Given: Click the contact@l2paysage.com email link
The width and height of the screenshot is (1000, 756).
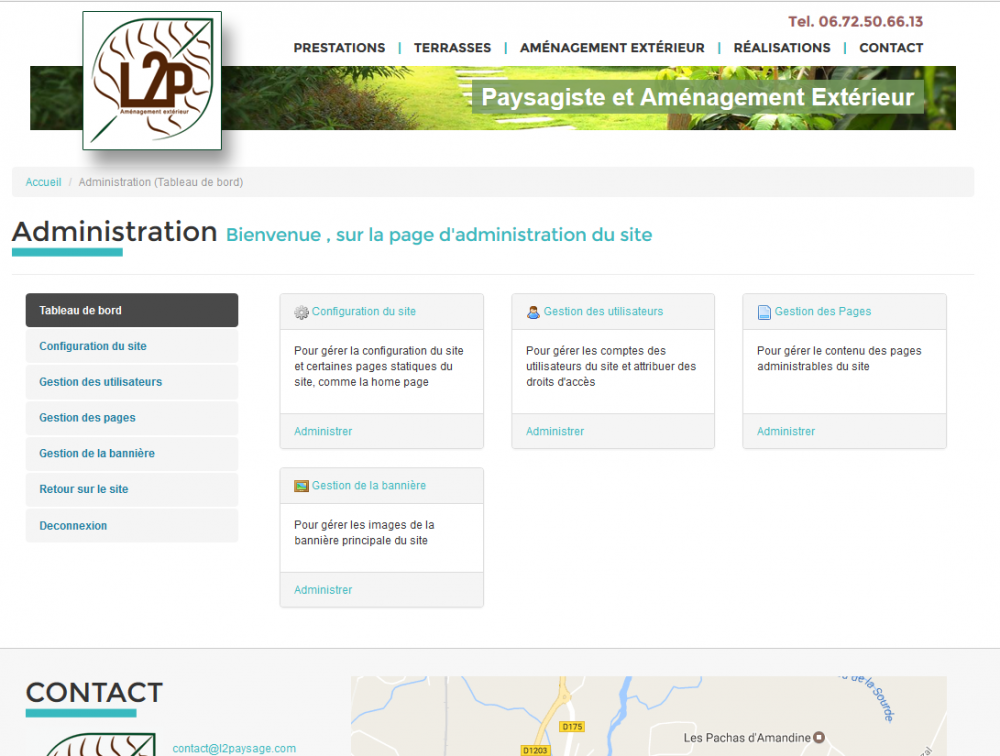Looking at the screenshot, I should tap(234, 748).
